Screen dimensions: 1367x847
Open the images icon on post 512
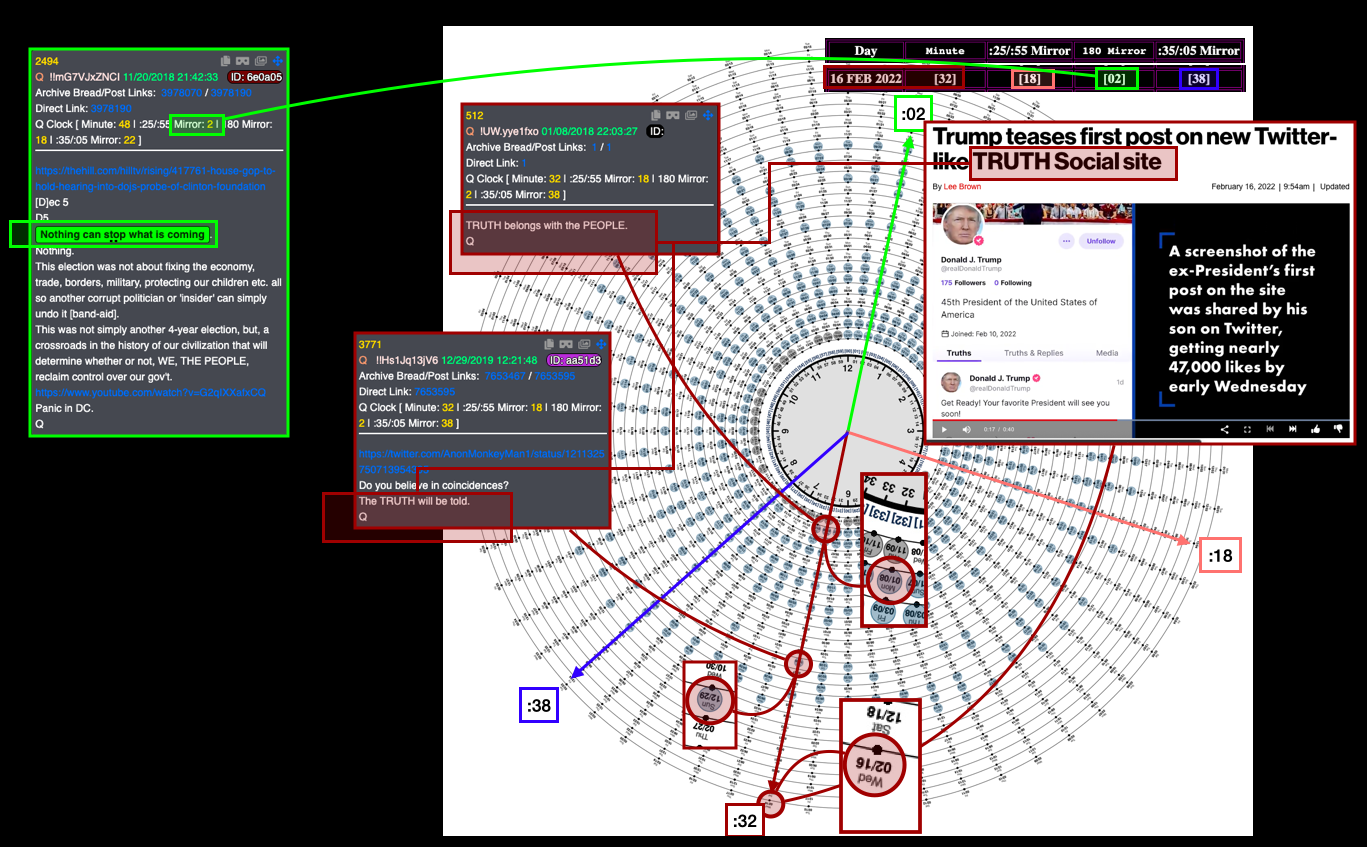coord(691,116)
